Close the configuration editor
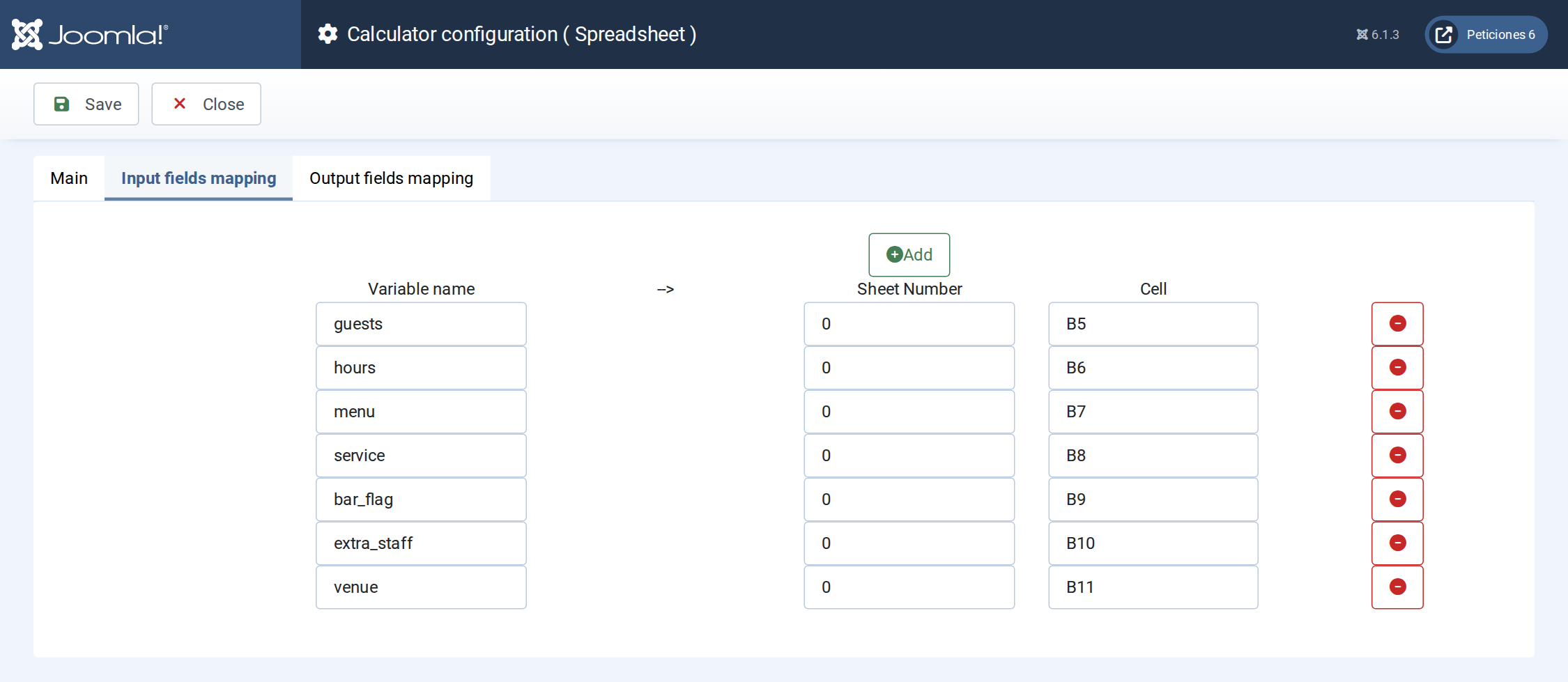Image resolution: width=1568 pixels, height=682 pixels. pyautogui.click(x=206, y=104)
